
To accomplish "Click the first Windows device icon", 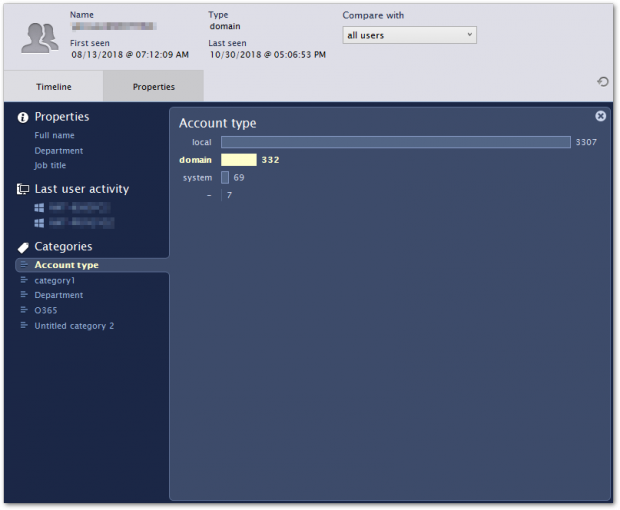I will point(40,207).
